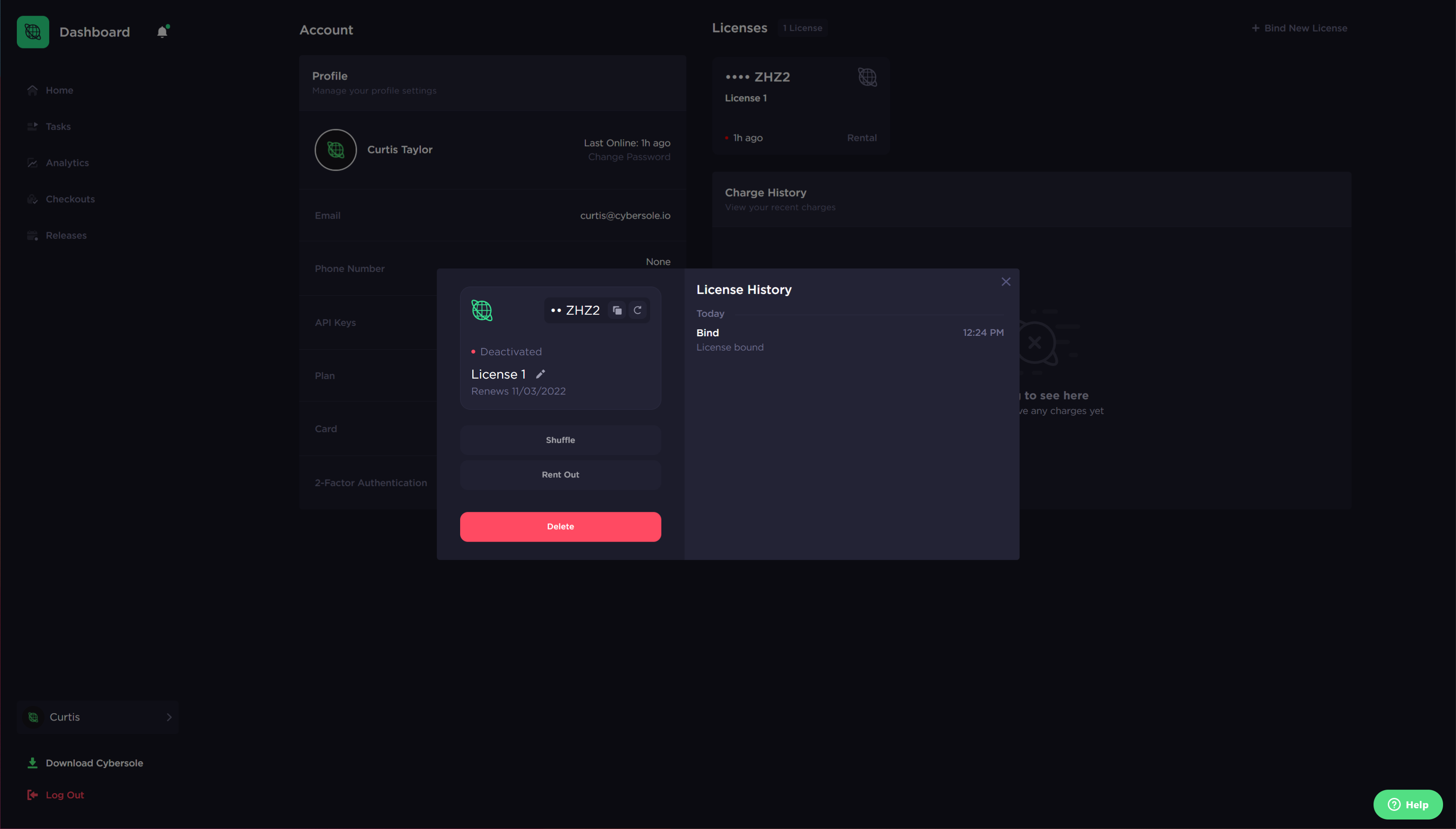Screen dimensions: 1456x829
Task: Delete the license
Action: (560, 527)
